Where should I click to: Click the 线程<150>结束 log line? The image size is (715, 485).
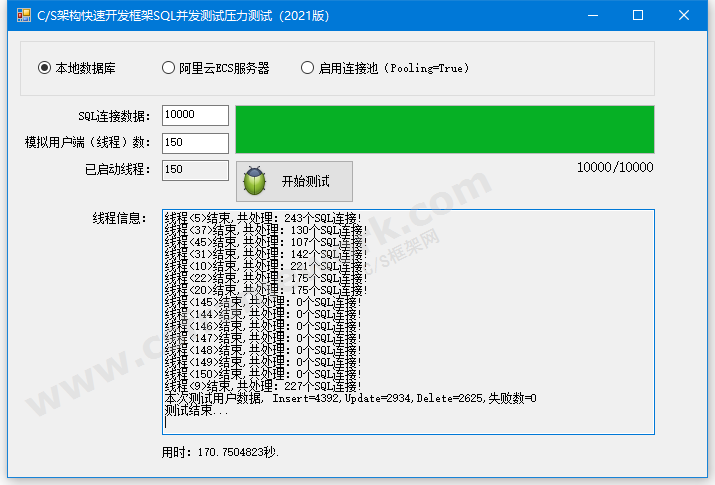(x=263, y=374)
